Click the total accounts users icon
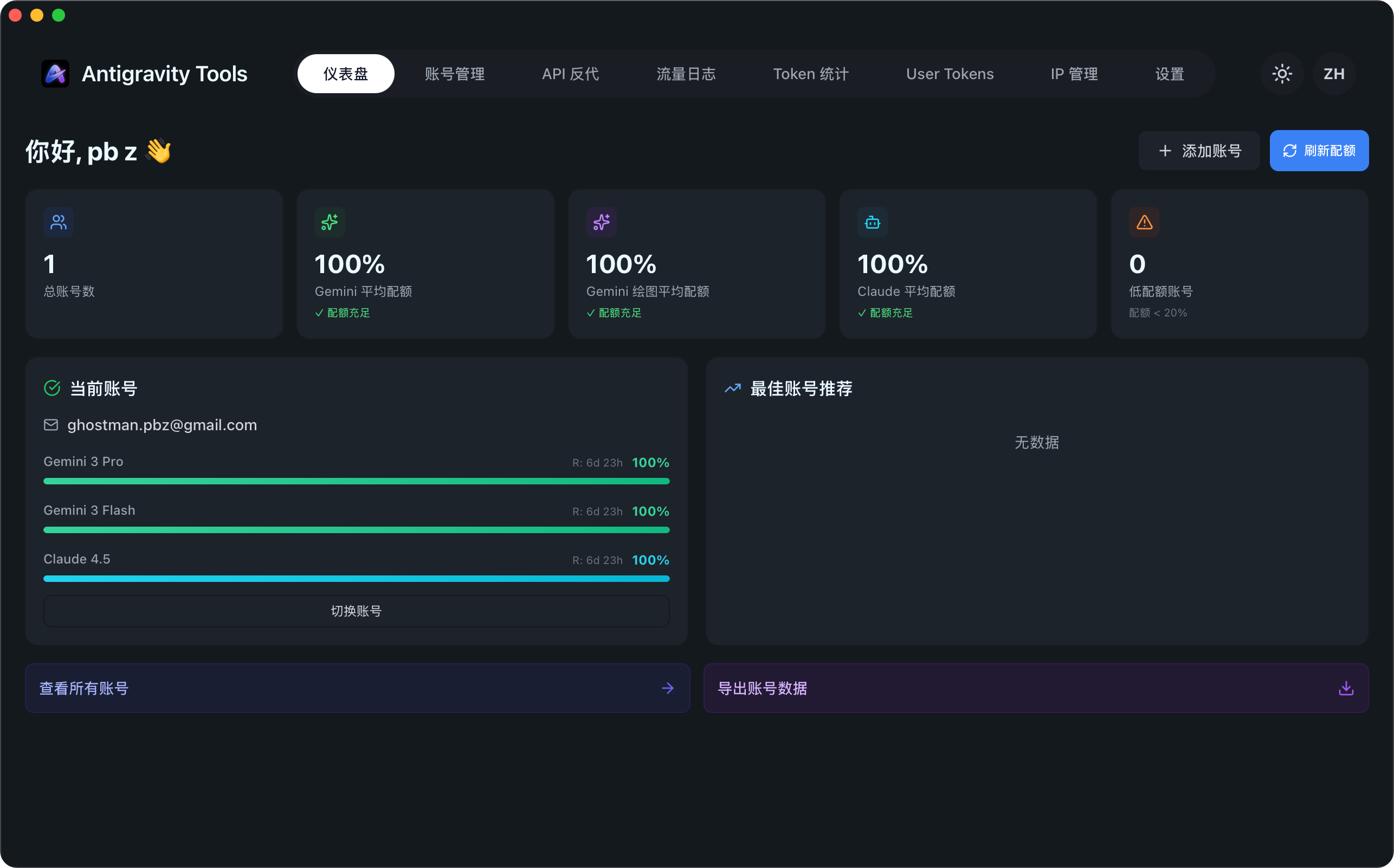 click(x=59, y=222)
